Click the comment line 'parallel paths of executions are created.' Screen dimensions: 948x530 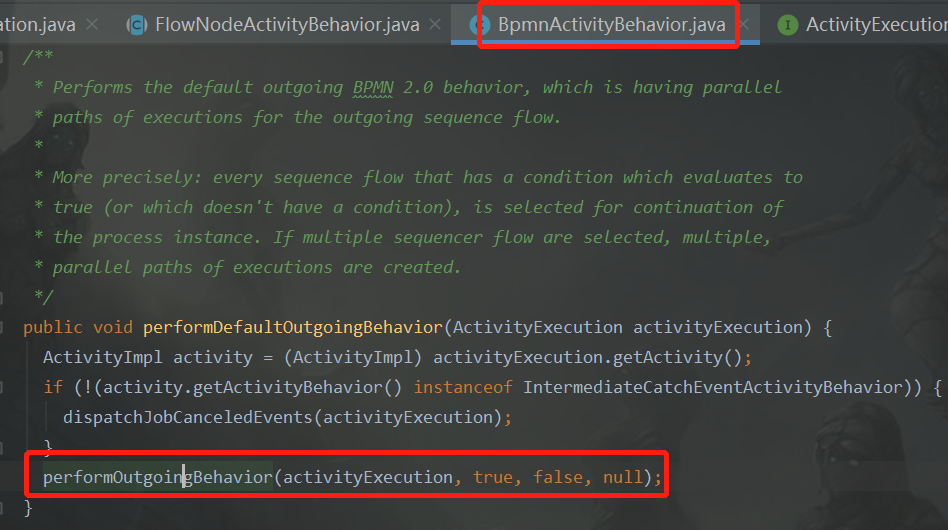coord(256,268)
